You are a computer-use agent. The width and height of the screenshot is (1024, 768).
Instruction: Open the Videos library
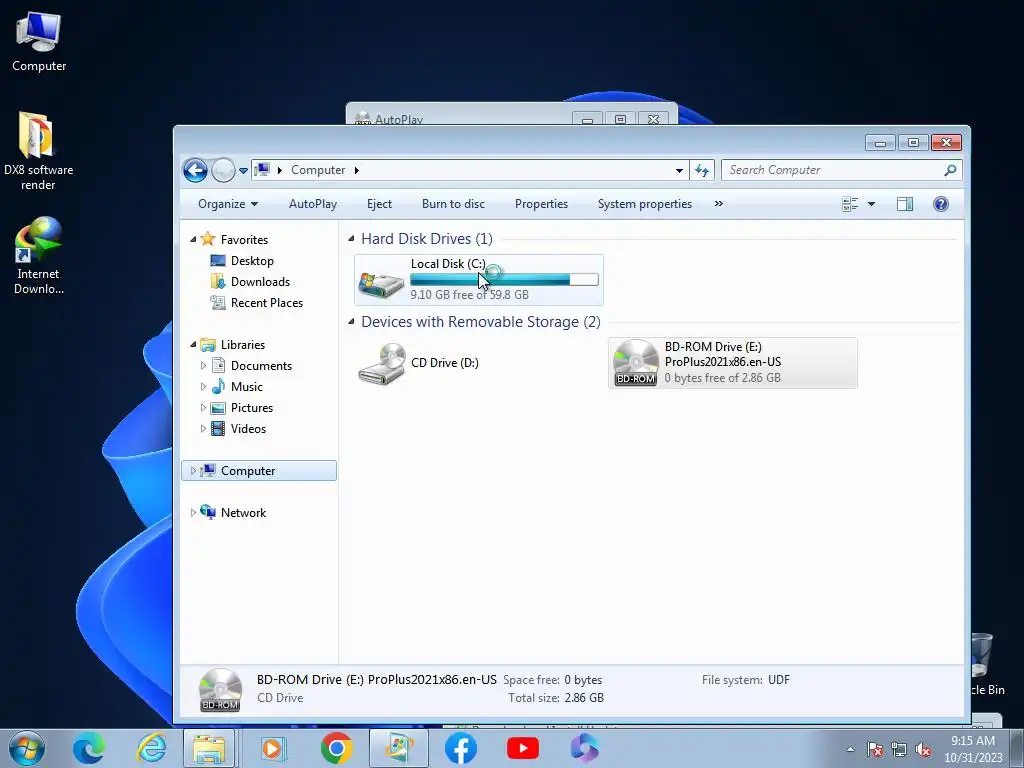[x=248, y=428]
